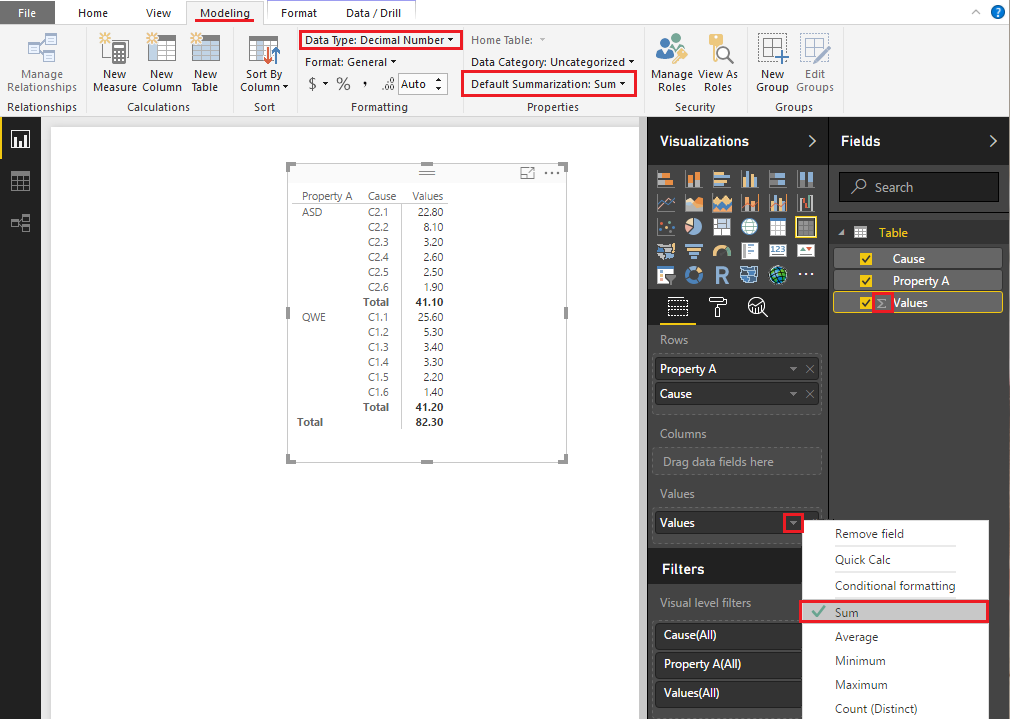Choose the donut chart visualization

pos(694,275)
